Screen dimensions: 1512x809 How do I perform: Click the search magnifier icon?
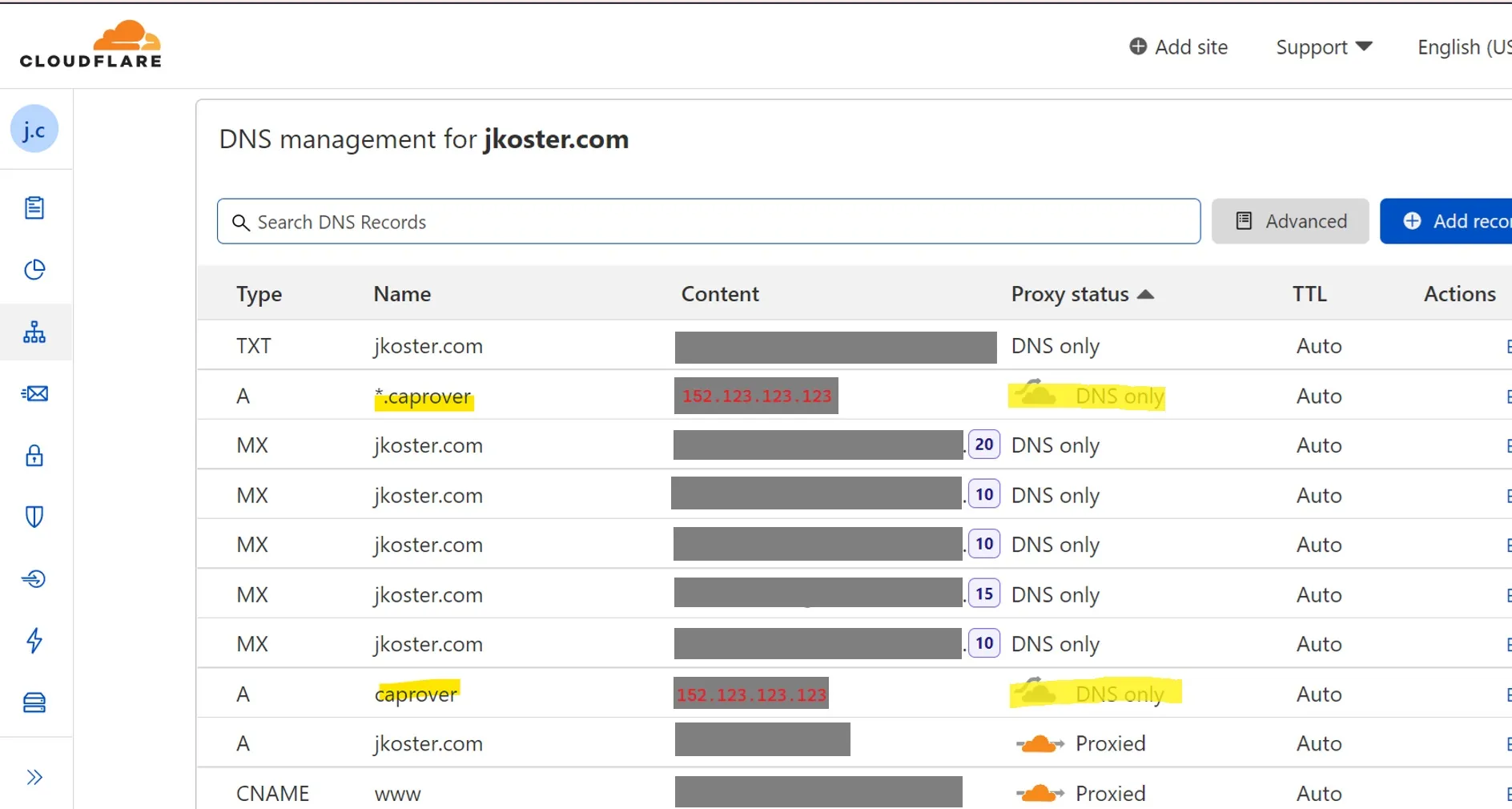(x=241, y=222)
